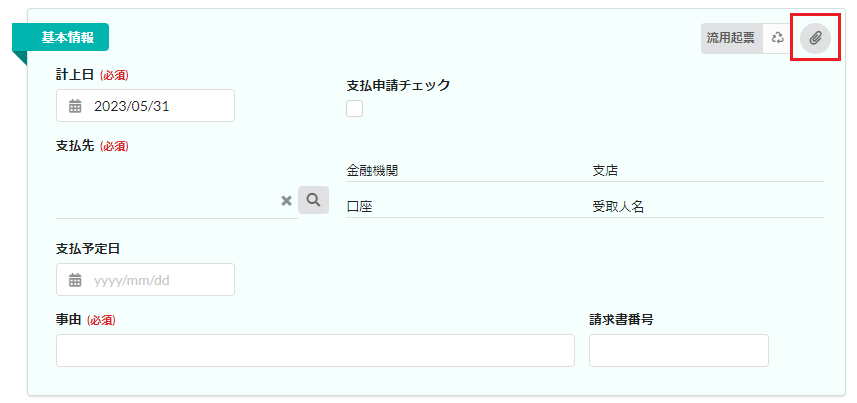Click the 請求書番号 input box
Image resolution: width=857 pixels, height=403 pixels.
pos(678,351)
